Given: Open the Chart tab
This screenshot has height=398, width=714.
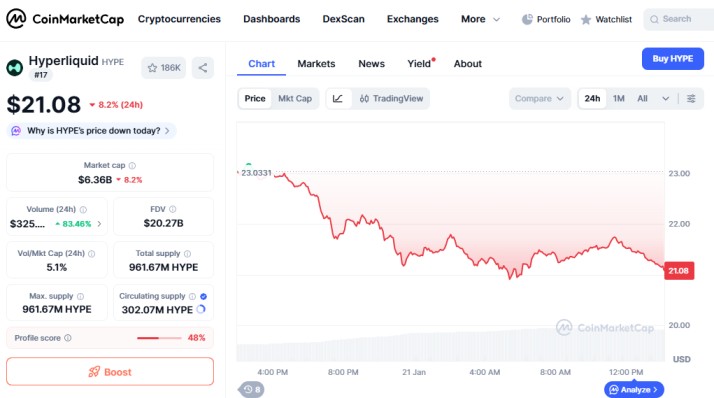Looking at the screenshot, I should [261, 64].
